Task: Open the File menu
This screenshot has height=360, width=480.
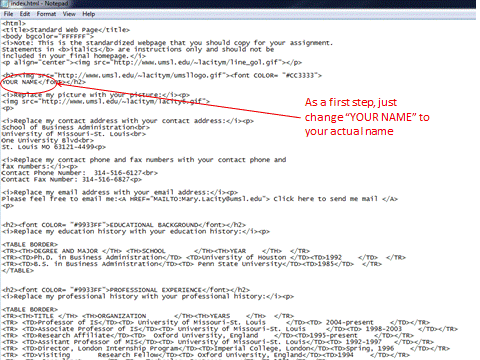Action: (8, 14)
